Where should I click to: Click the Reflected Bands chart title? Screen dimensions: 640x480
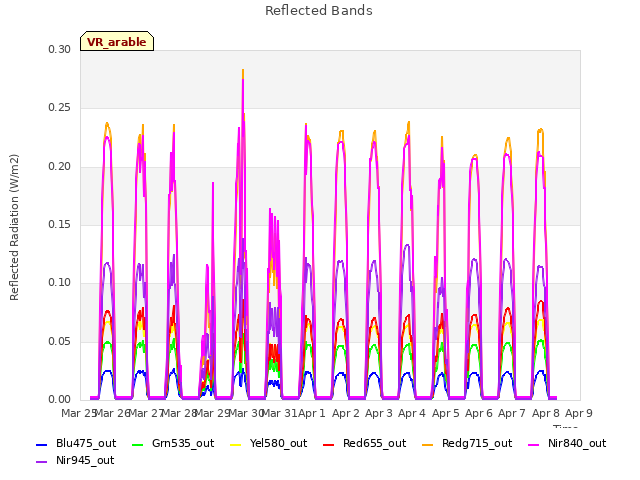319,11
